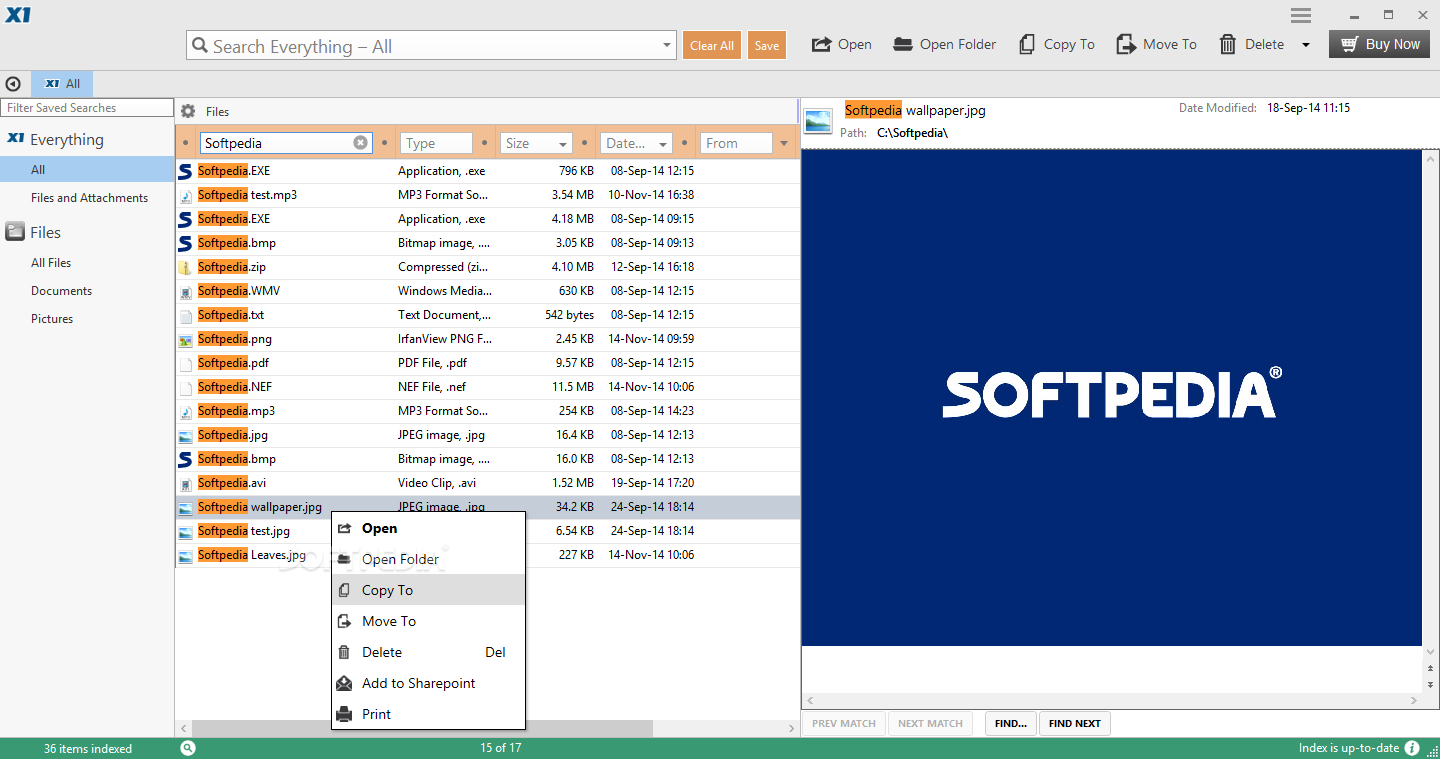Click the Move To toolbar icon
This screenshot has width=1440, height=759.
tap(1126, 44)
